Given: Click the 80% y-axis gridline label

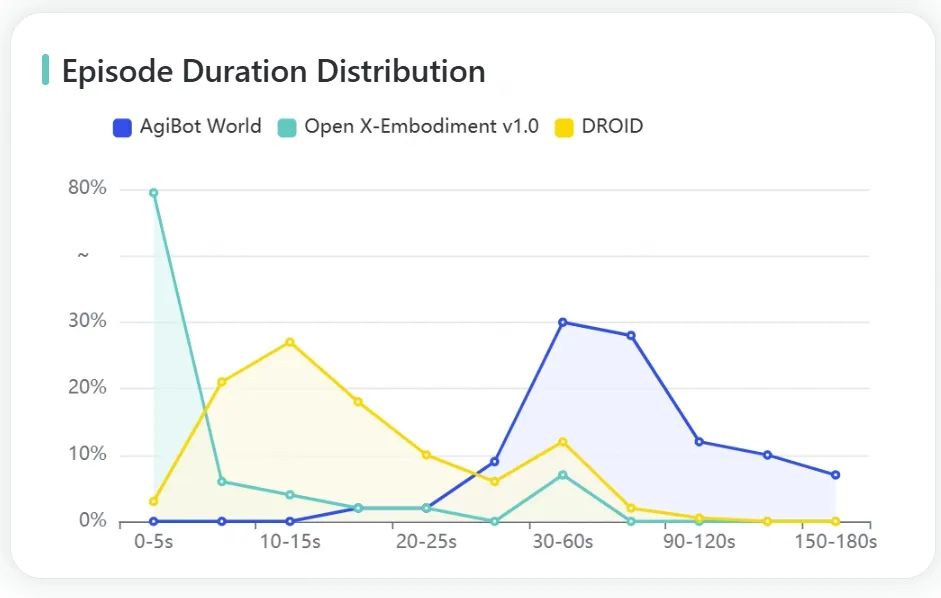Looking at the screenshot, I should (89, 186).
